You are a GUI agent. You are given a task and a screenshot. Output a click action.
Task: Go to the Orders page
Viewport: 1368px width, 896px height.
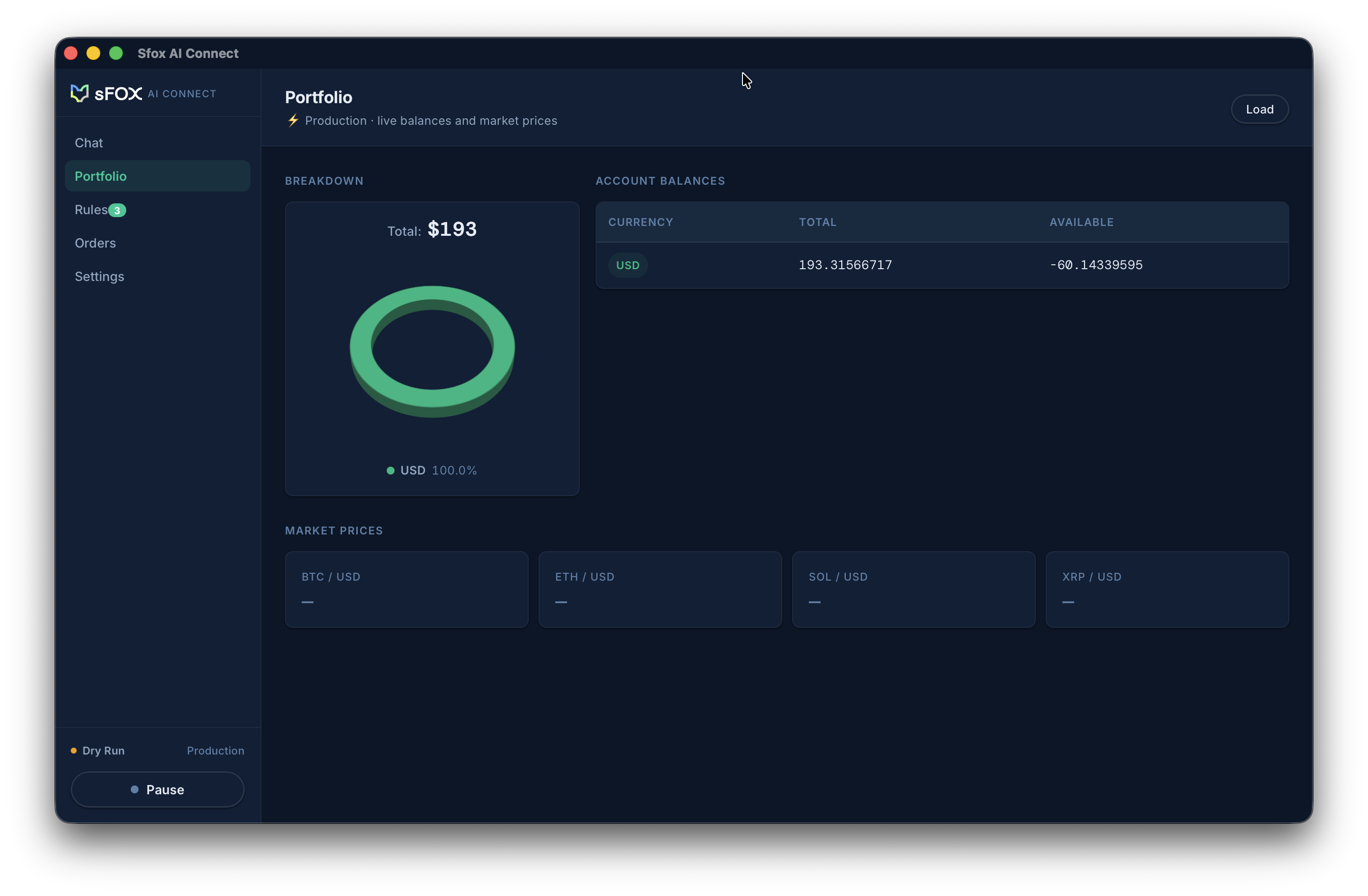coord(158,243)
